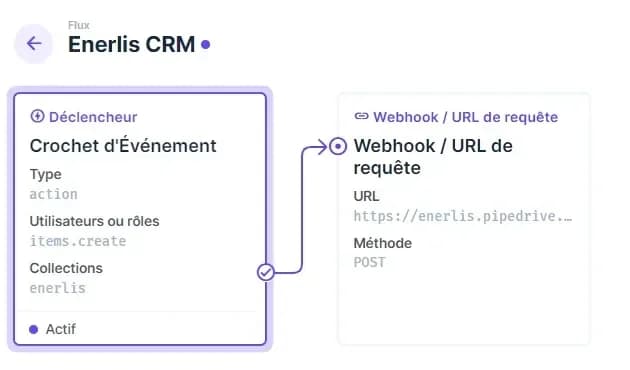
Task: Click the Type field label
Action: coord(45,175)
